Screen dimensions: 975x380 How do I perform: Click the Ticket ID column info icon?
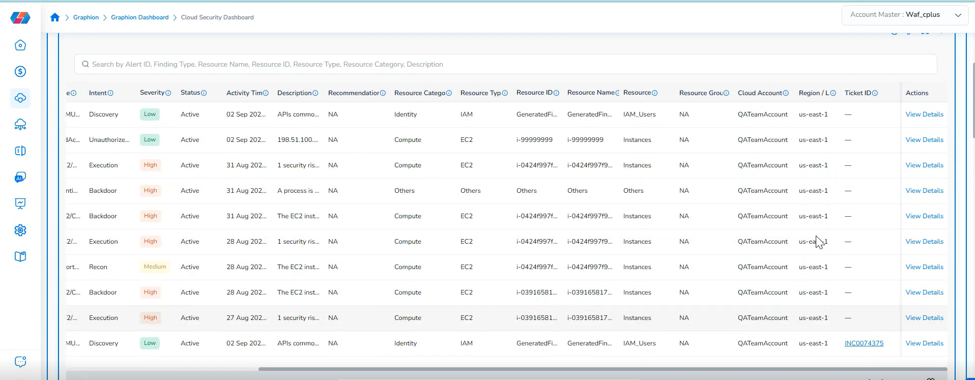875,93
